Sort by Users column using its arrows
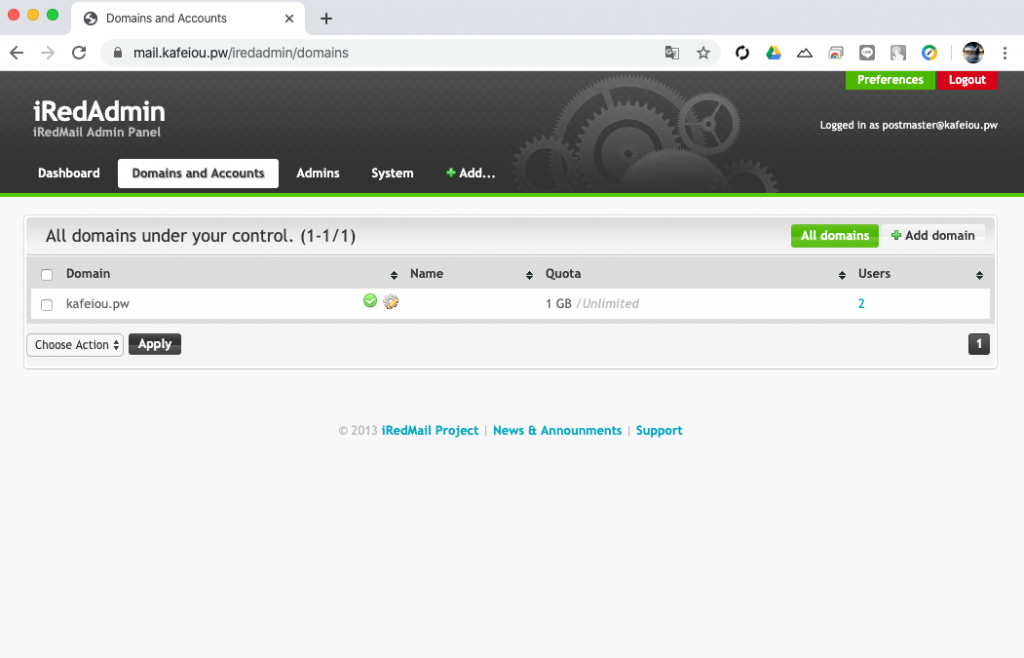Screen dimensions: 1024x658 click(979, 275)
